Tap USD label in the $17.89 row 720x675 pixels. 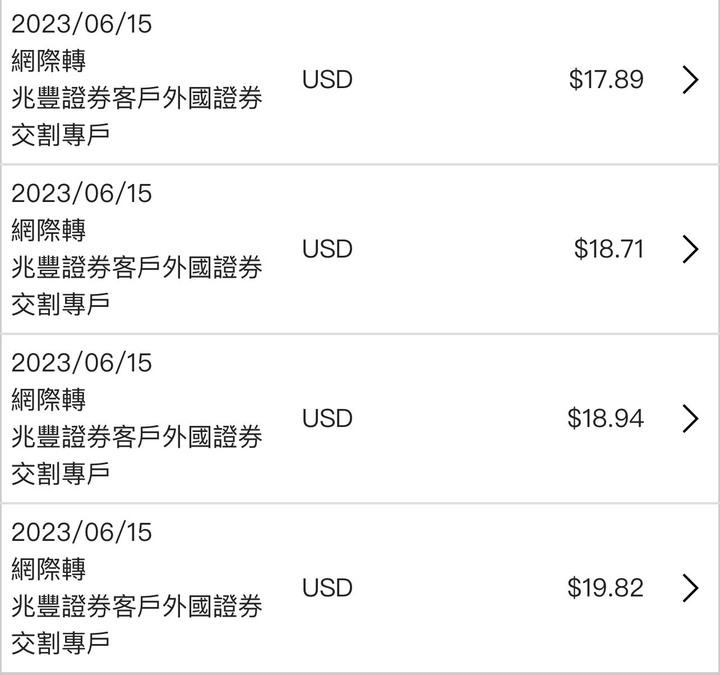(x=327, y=79)
